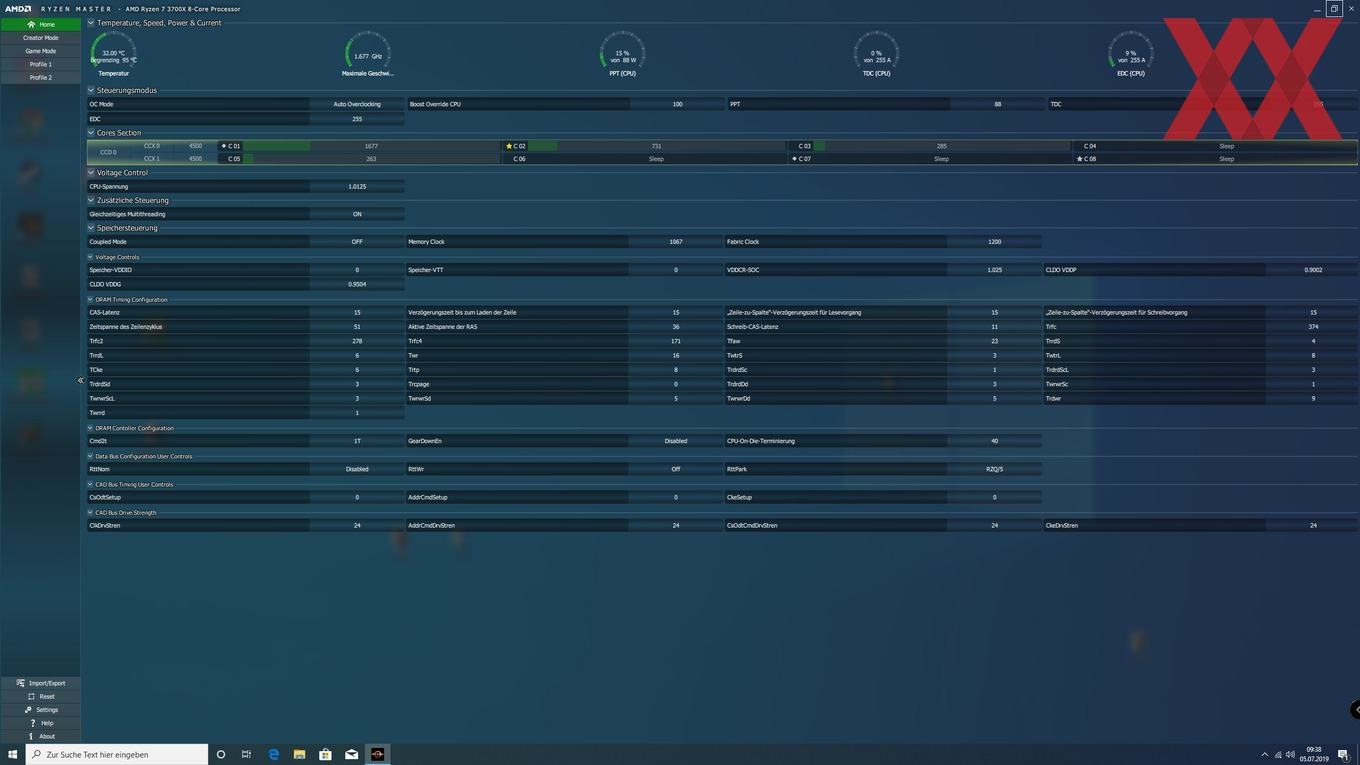Switch to Game Mode
This screenshot has height=765, width=1360.
[40, 51]
